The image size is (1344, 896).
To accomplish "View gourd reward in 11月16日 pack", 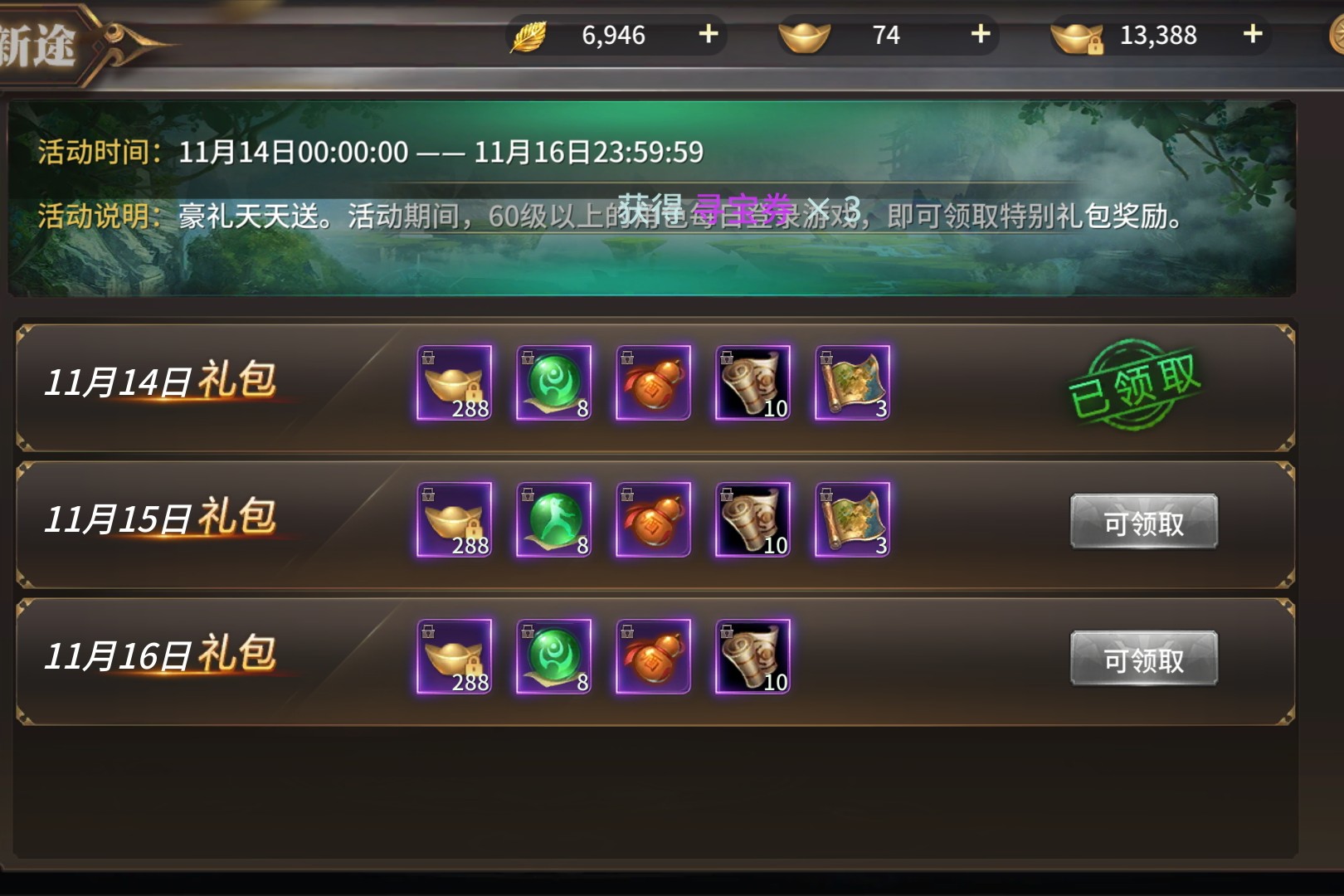I will click(654, 657).
